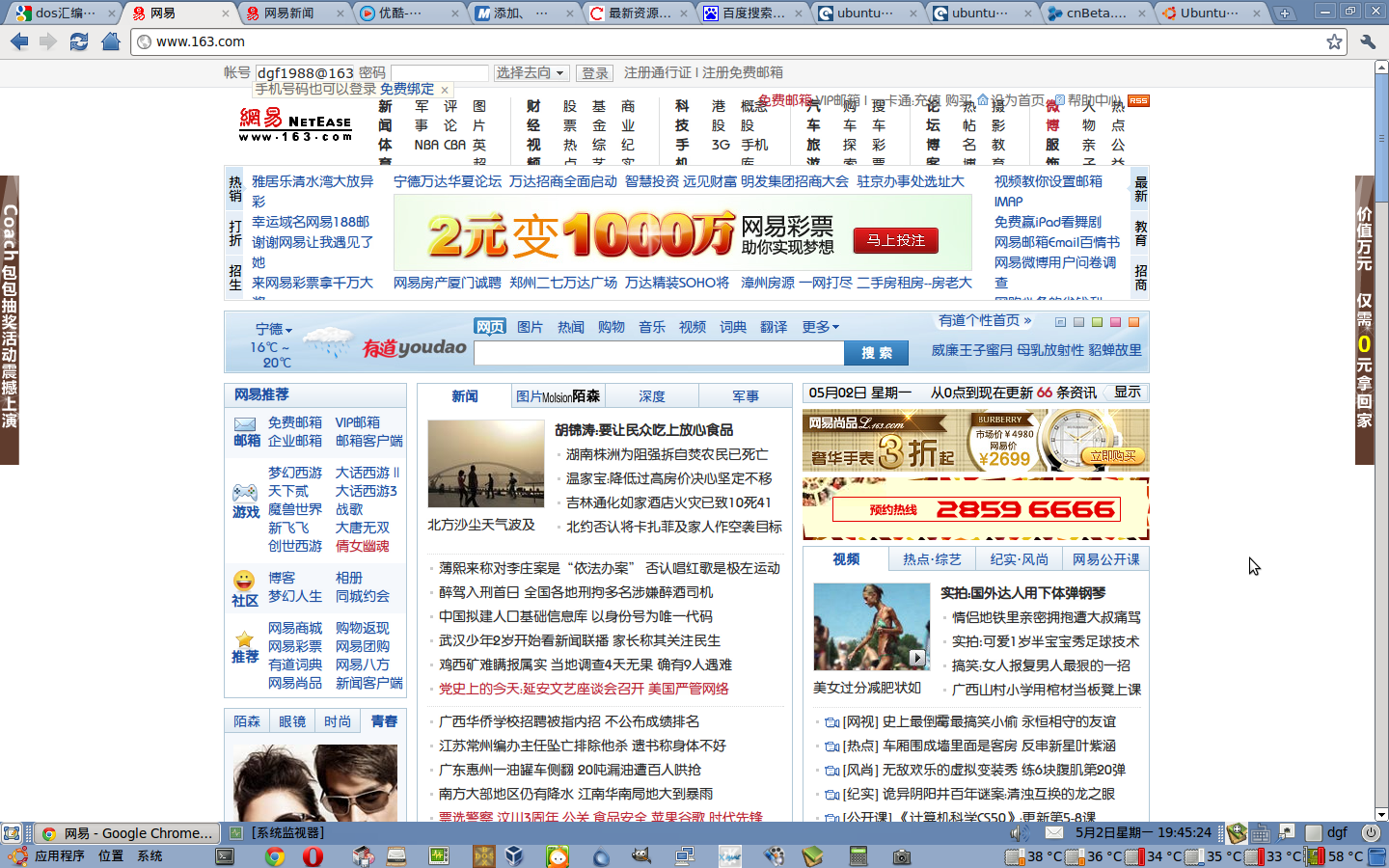Launch the terminal from the bottom panel
The width and height of the screenshot is (1389, 868).
pyautogui.click(x=225, y=855)
